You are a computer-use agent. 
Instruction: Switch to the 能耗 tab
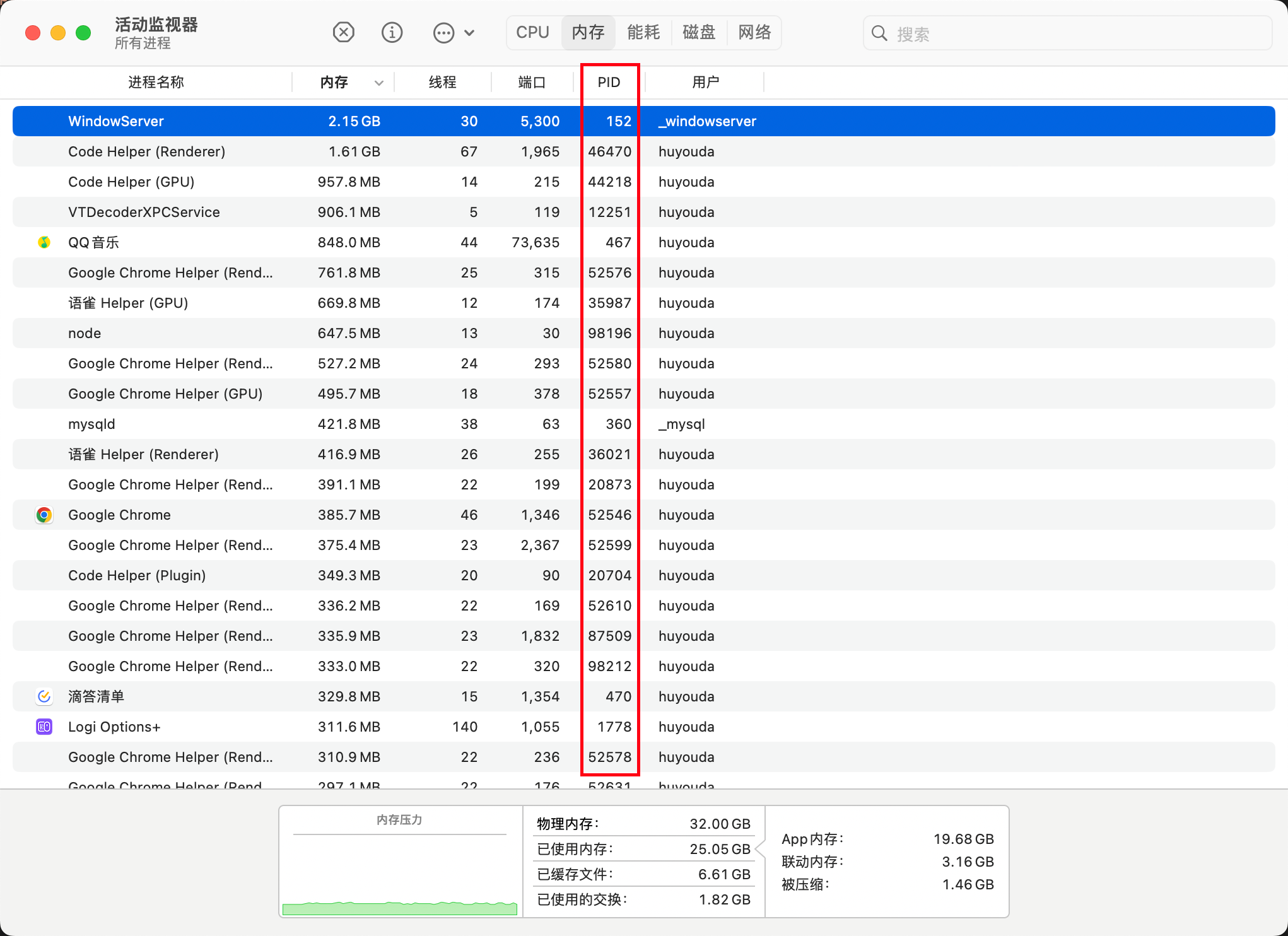tap(643, 32)
